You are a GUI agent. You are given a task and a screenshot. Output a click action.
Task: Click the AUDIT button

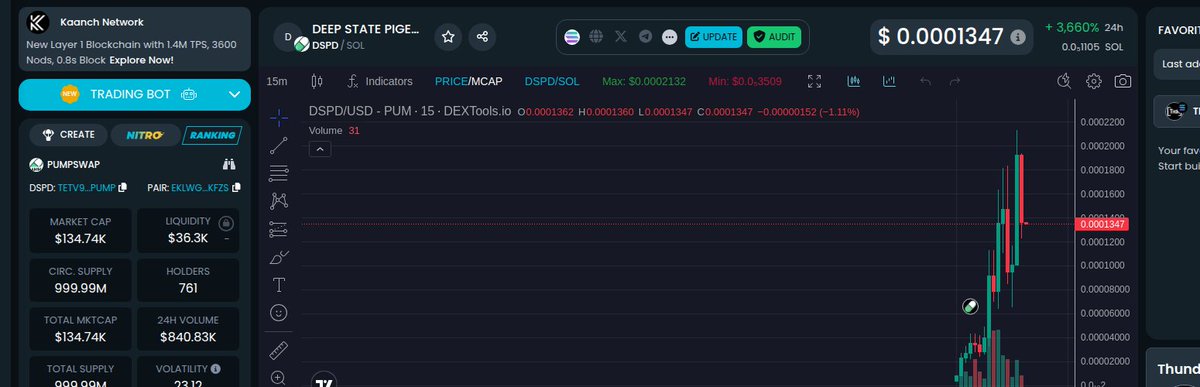(773, 37)
